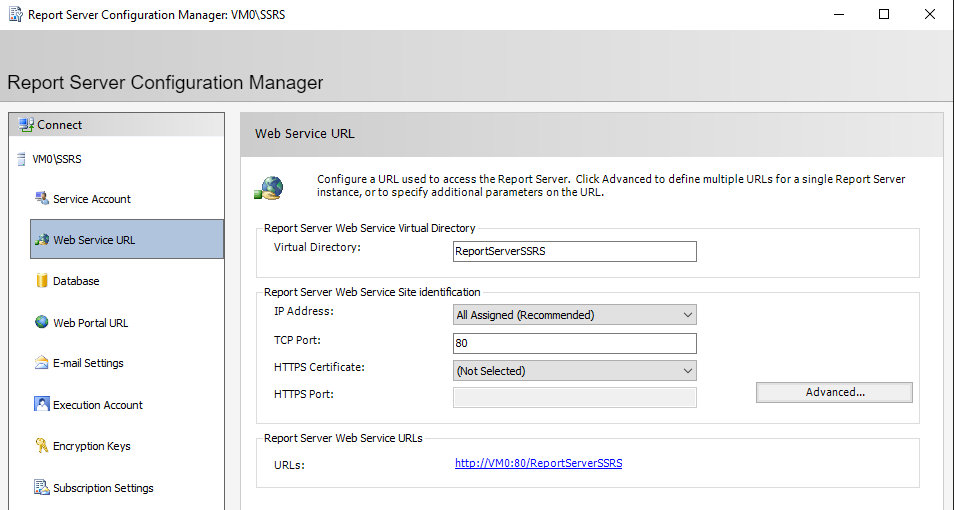
Task: Open the Web Portal URL page
Action: click(127, 323)
